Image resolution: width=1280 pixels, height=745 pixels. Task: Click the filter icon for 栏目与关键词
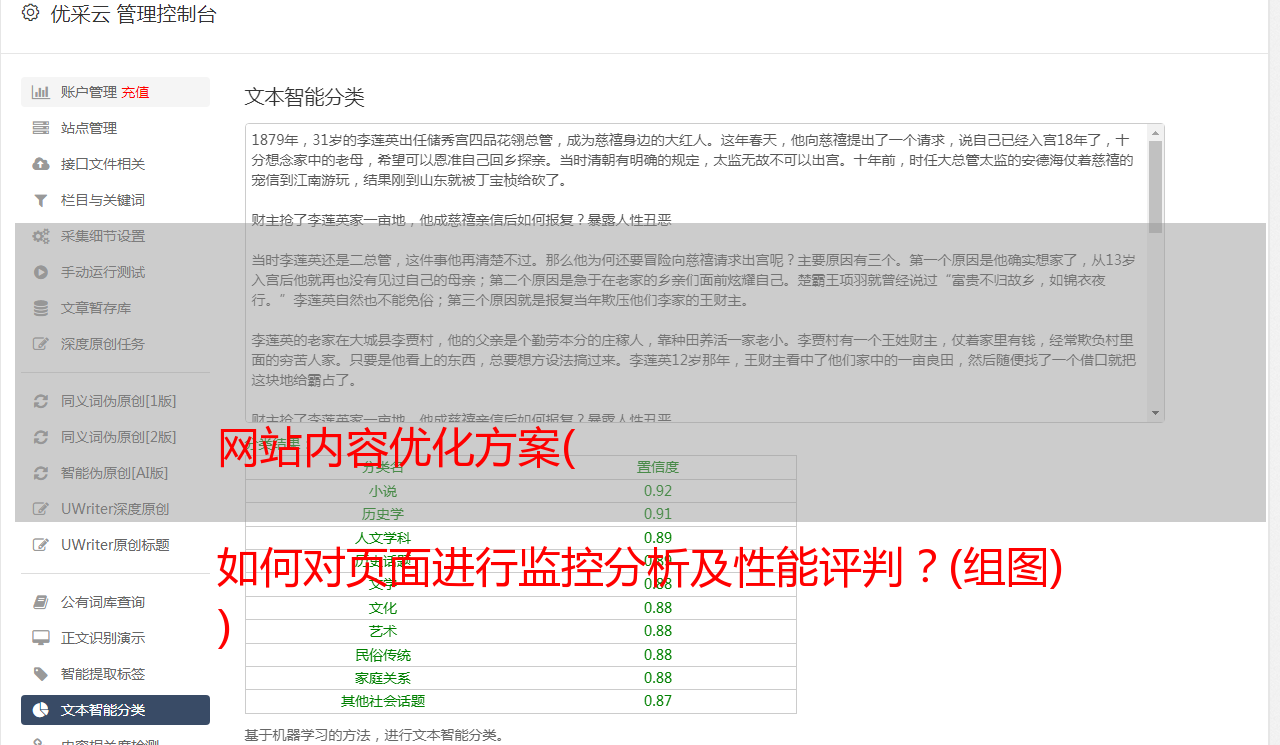(41, 200)
